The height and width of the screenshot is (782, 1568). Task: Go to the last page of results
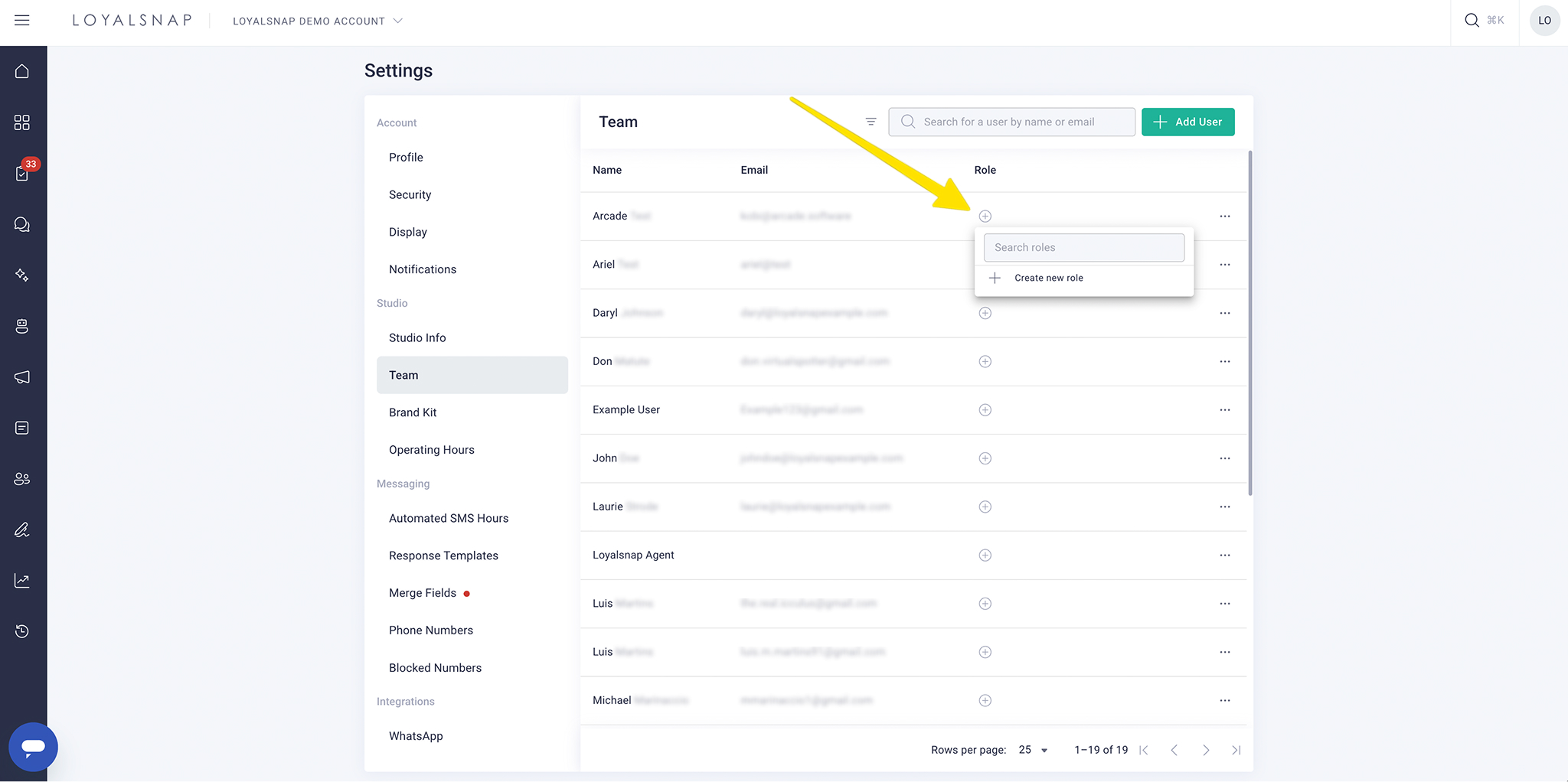click(x=1236, y=750)
